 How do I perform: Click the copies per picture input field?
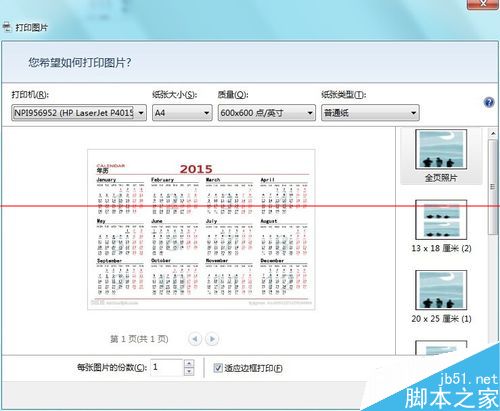click(167, 367)
